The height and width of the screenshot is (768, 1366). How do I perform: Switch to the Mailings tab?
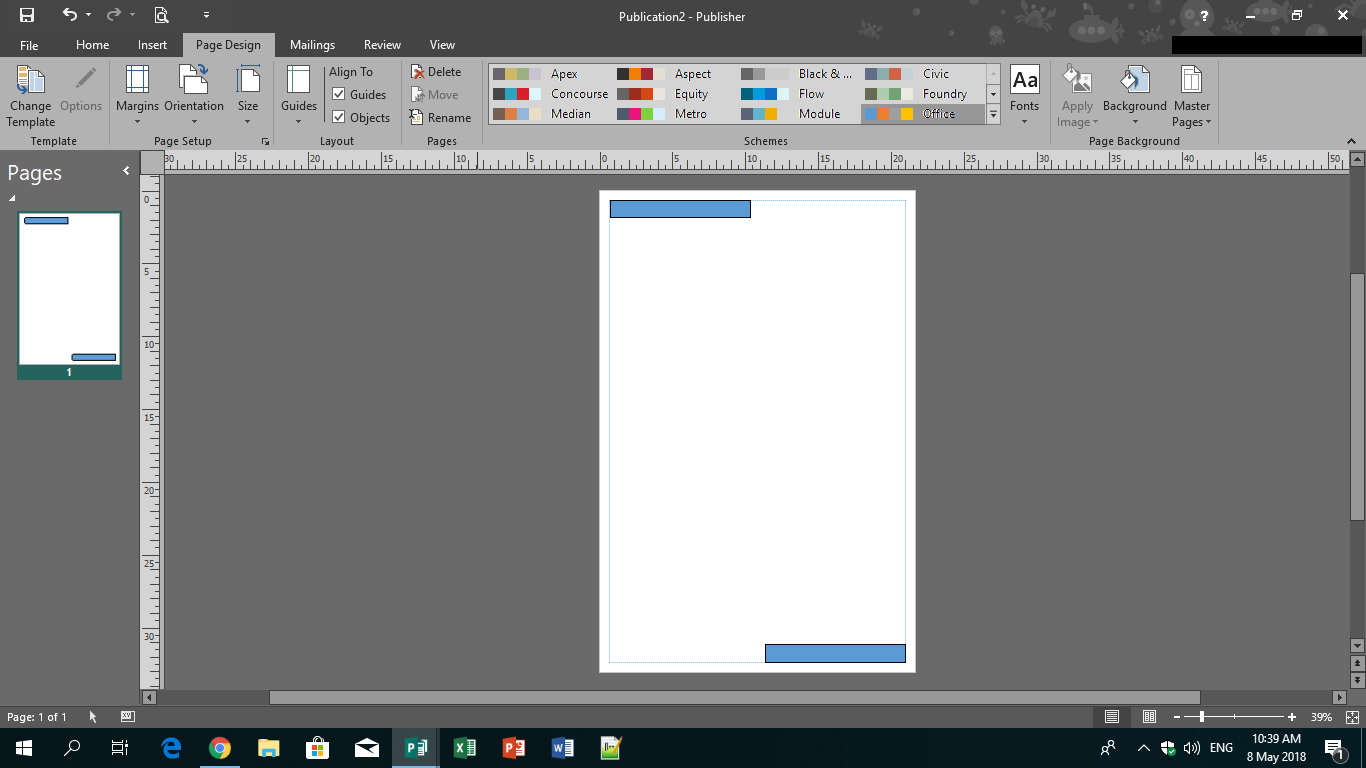(312, 45)
